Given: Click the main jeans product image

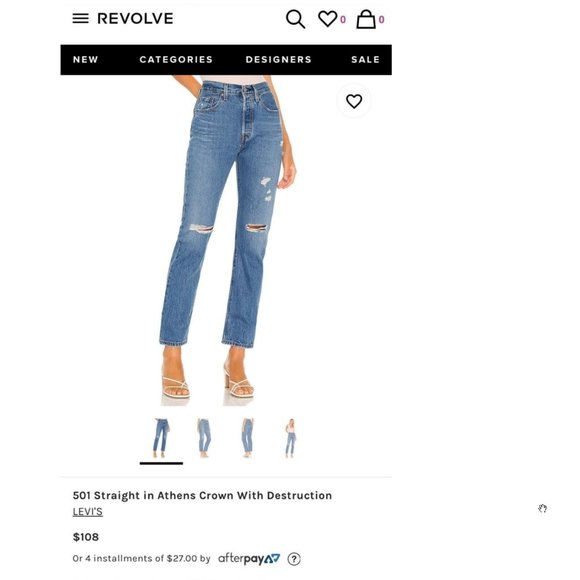Looking at the screenshot, I should (x=226, y=240).
